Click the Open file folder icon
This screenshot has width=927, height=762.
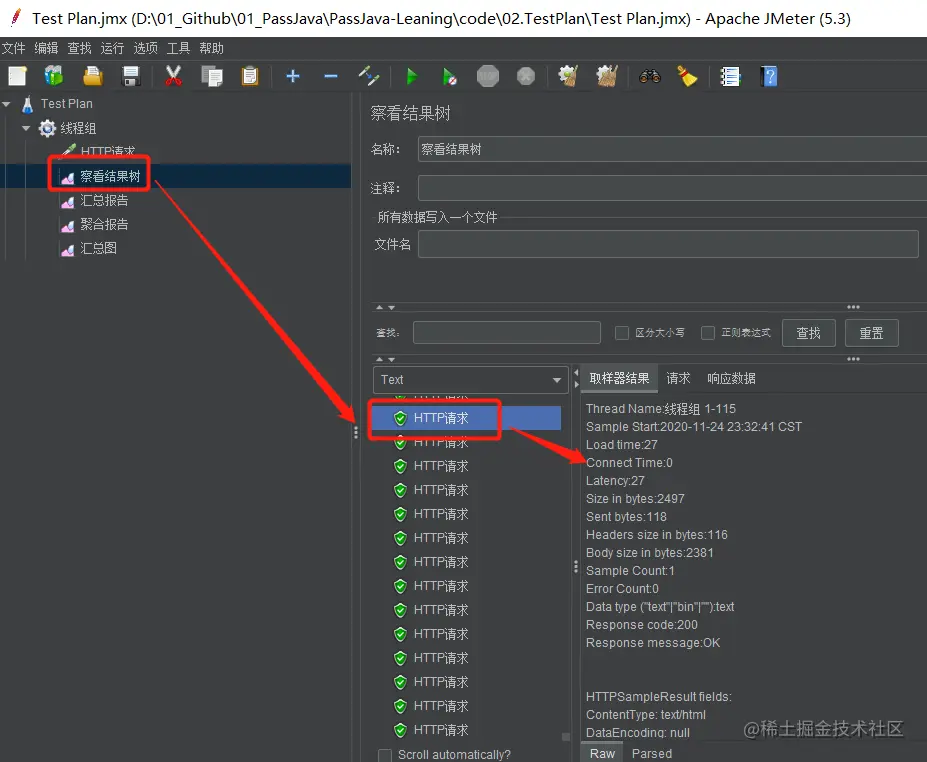pyautogui.click(x=93, y=76)
